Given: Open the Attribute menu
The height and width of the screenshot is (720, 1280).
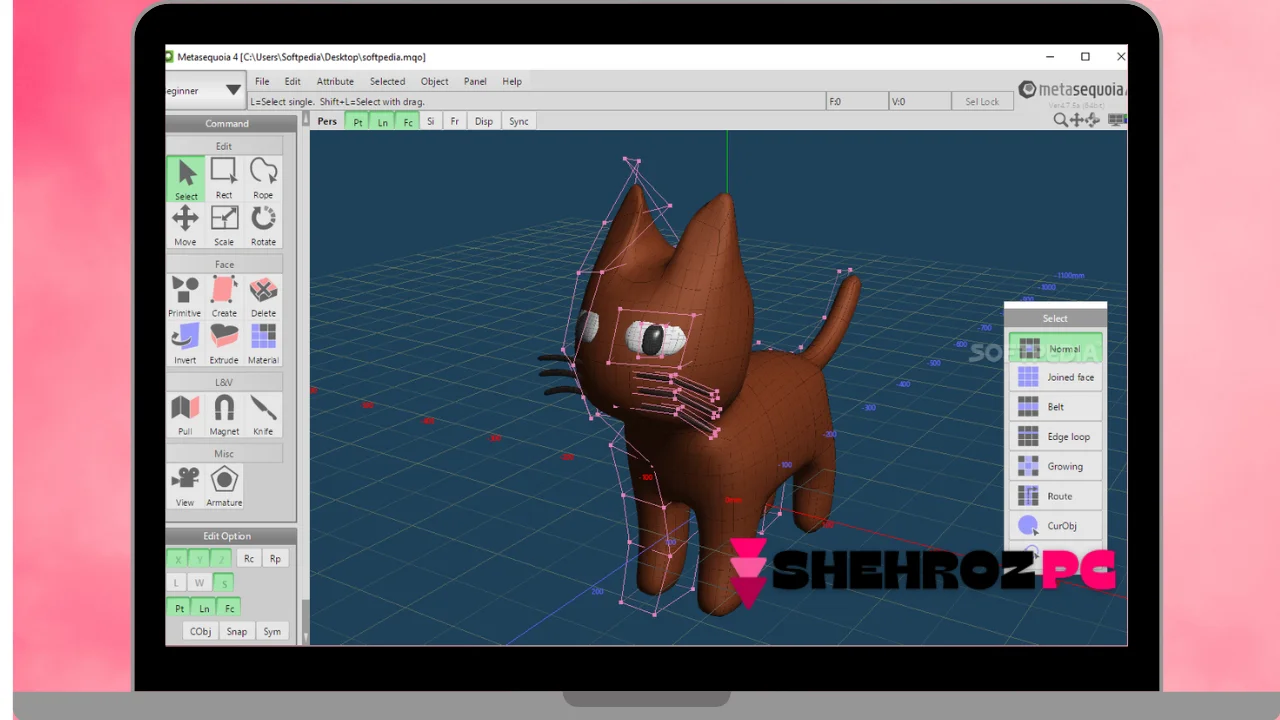Looking at the screenshot, I should click(335, 81).
